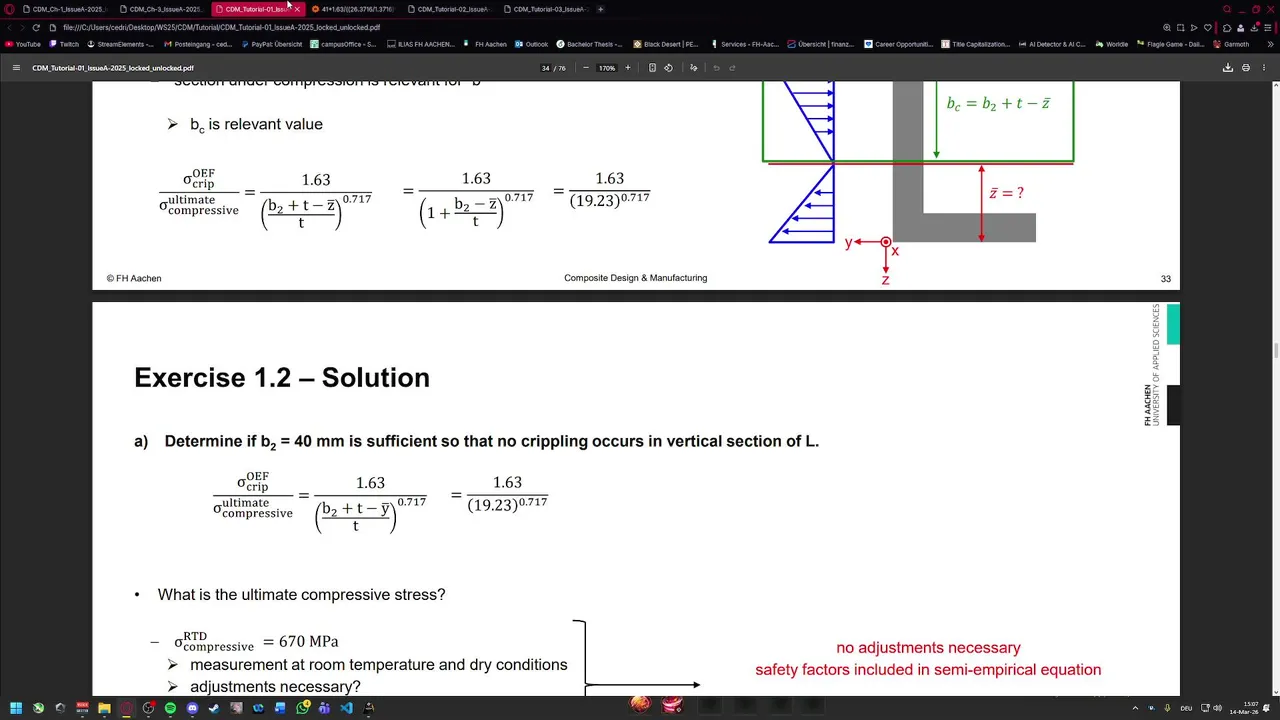Open the Services - FH-Aachen bookmark
The width and height of the screenshot is (1280, 720).
pos(744,44)
